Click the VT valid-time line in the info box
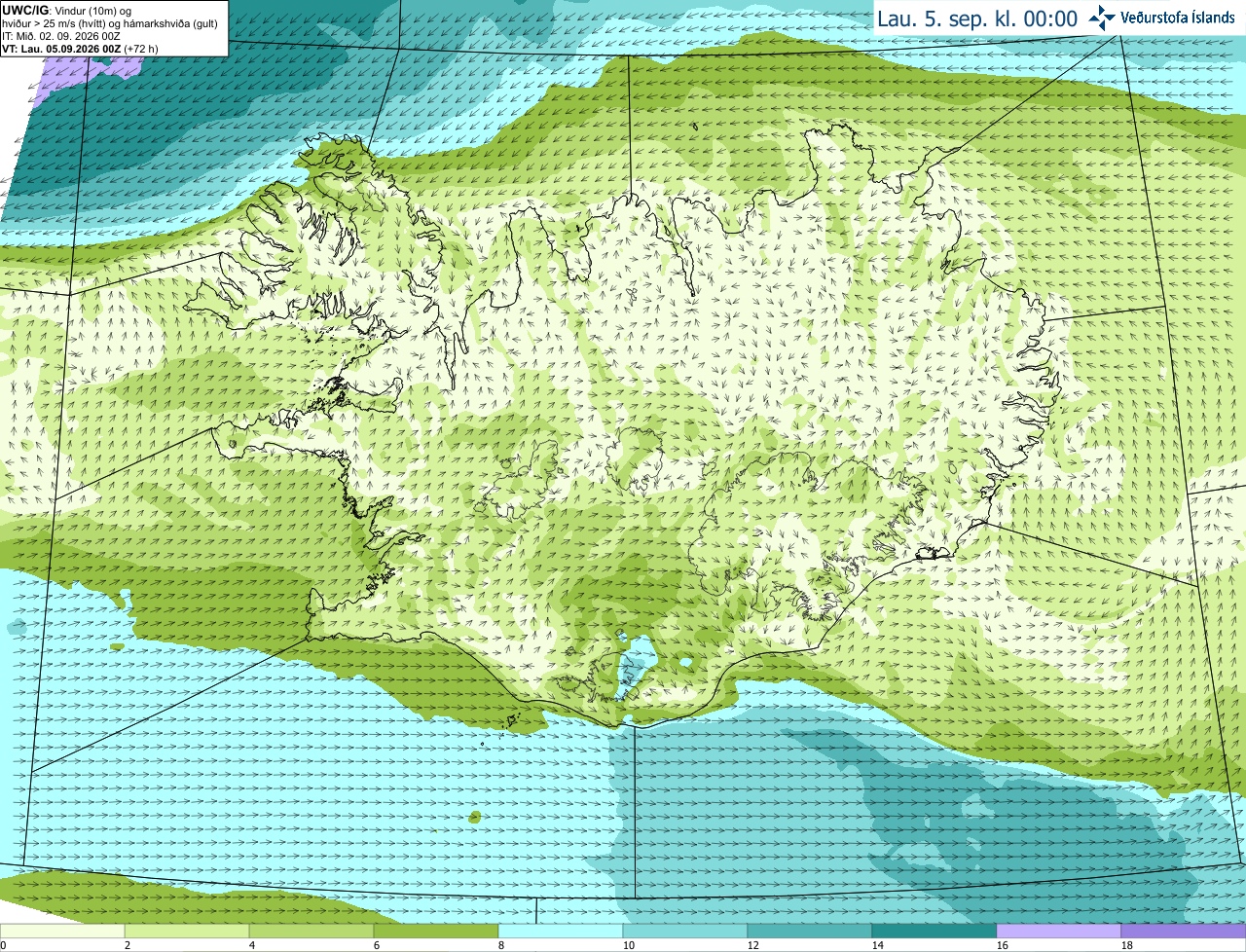This screenshot has height=952, width=1246. 80,49
